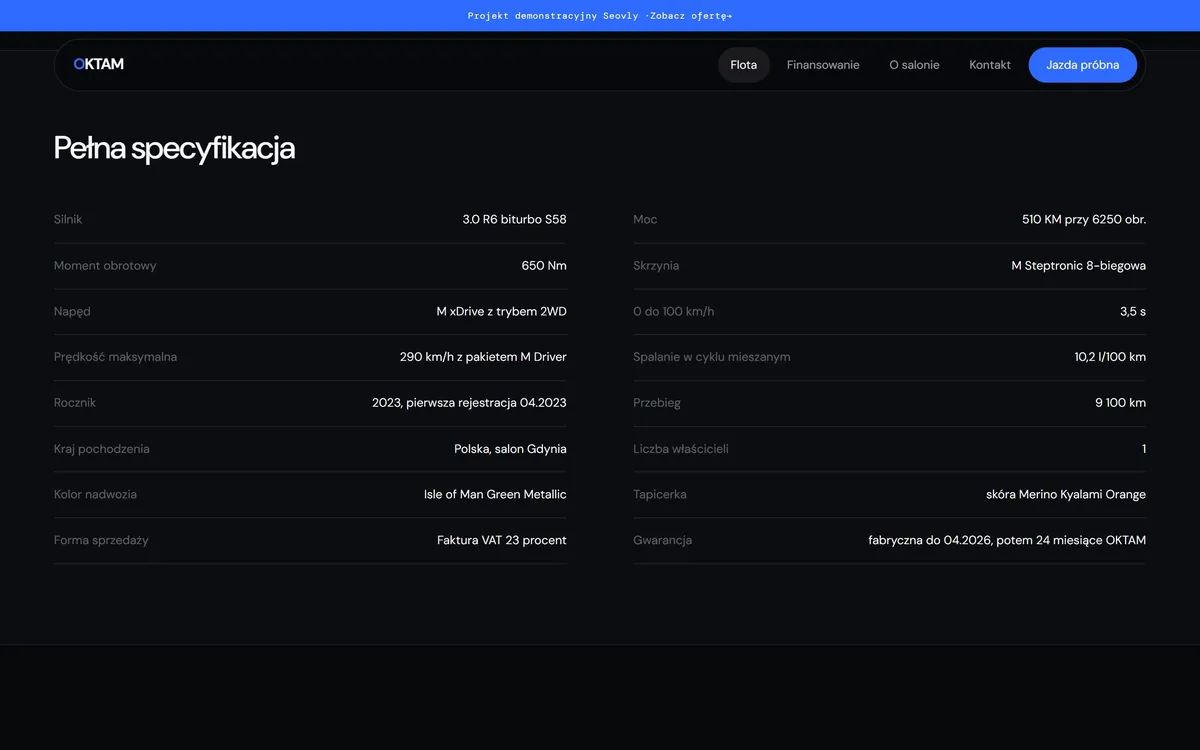Select Faktura VAT 23 procent value
This screenshot has height=750, width=1200.
tap(502, 540)
